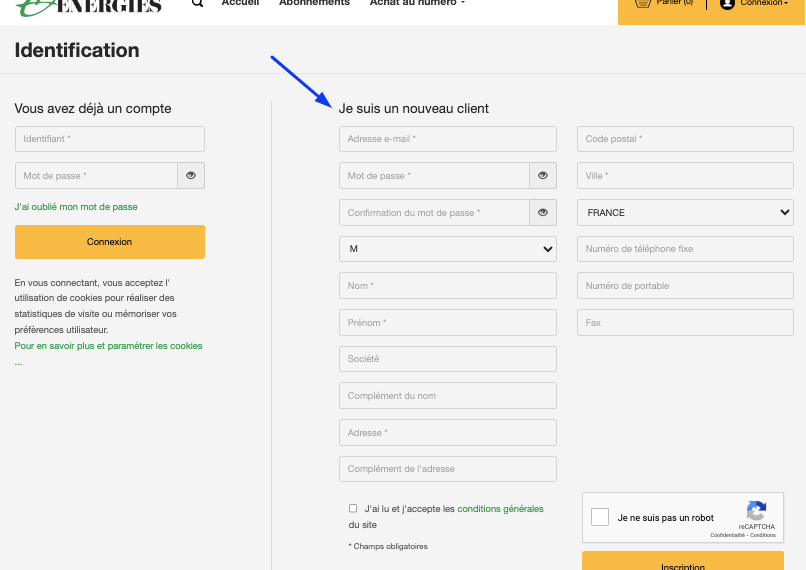
Task: Toggle visibility of new client password field
Action: pyautogui.click(x=543, y=176)
